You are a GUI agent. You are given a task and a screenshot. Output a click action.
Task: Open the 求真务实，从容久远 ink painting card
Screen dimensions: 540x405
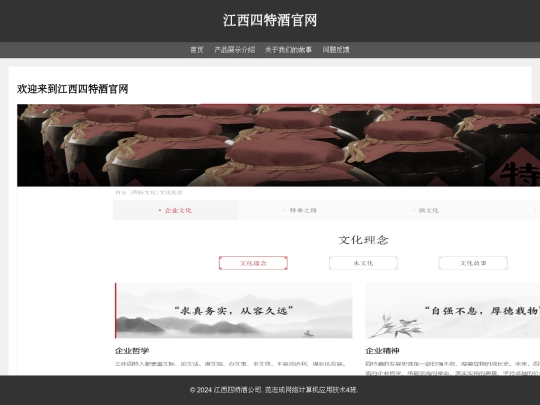coord(234,311)
